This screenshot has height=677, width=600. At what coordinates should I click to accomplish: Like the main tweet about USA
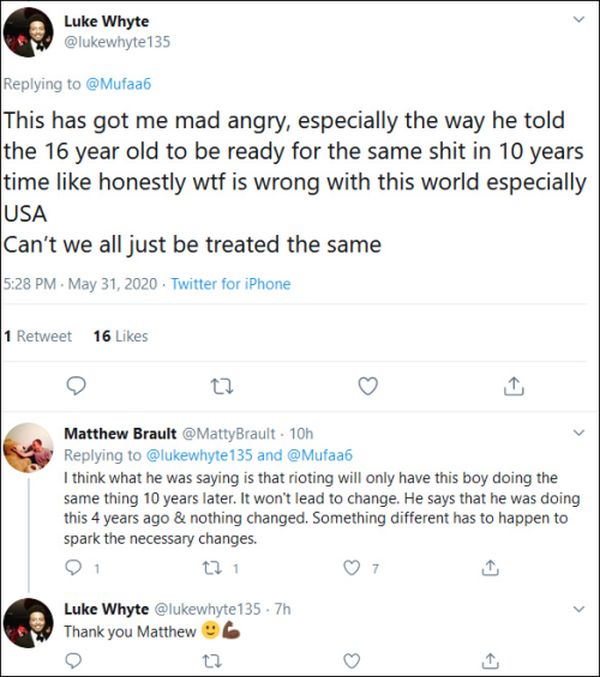(368, 385)
